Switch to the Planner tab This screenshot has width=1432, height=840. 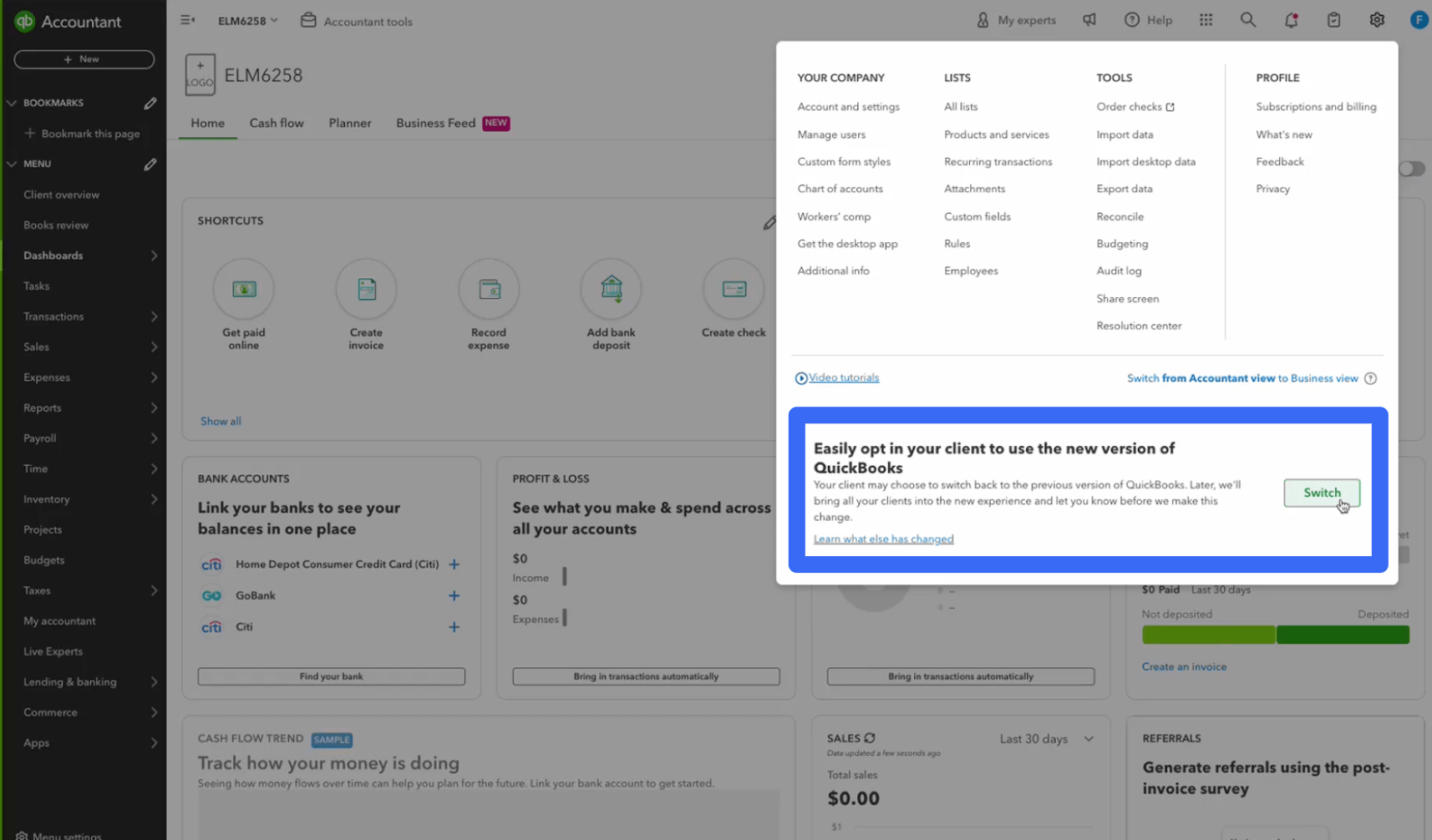[x=350, y=123]
